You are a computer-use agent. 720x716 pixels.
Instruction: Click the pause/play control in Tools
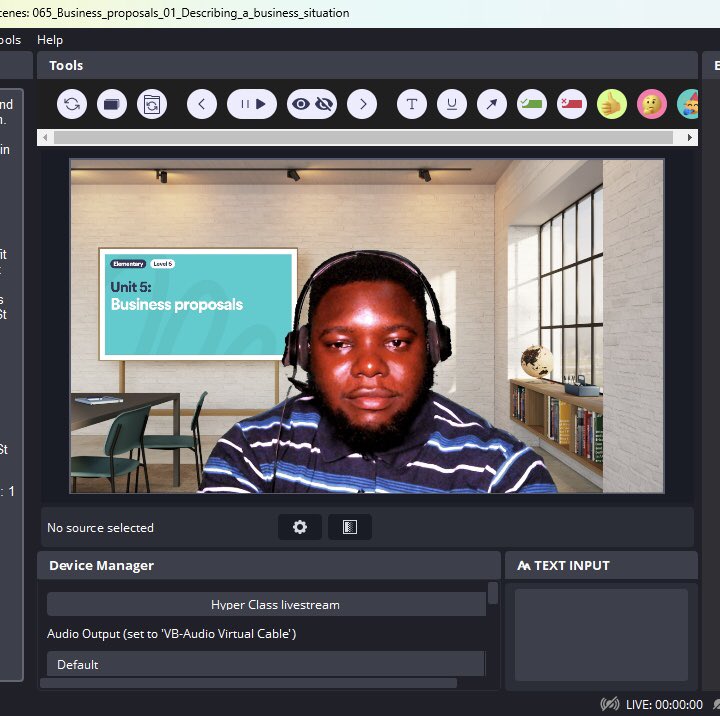(x=252, y=104)
